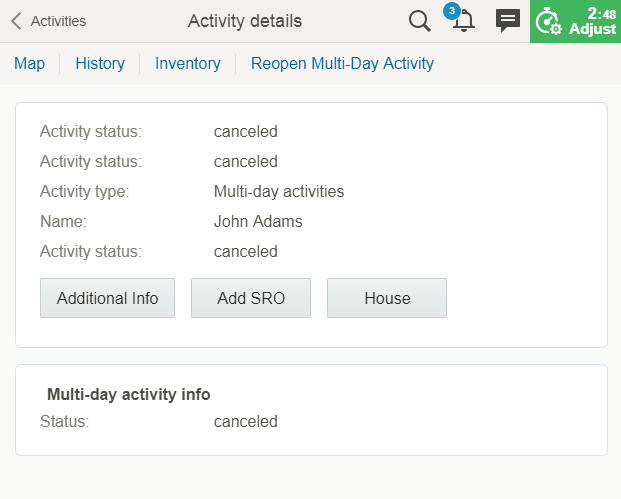Image resolution: width=621 pixels, height=499 pixels.
Task: Open the chat messages icon
Action: [x=508, y=21]
